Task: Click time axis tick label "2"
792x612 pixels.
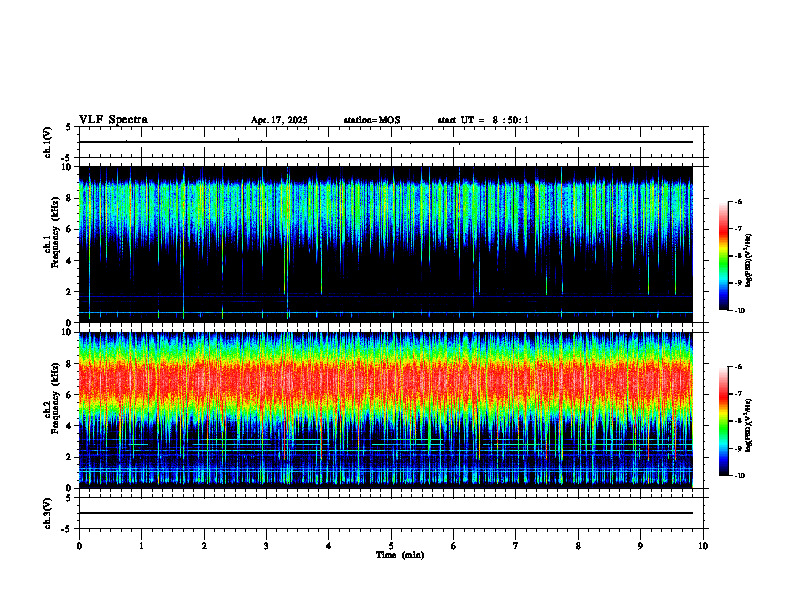Action: tap(204, 546)
